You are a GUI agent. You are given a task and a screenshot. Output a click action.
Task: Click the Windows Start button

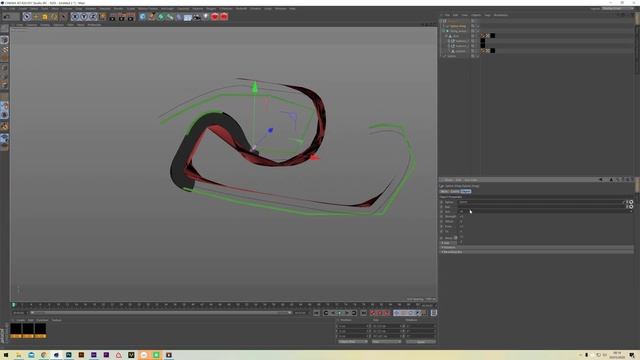[x=6, y=355]
